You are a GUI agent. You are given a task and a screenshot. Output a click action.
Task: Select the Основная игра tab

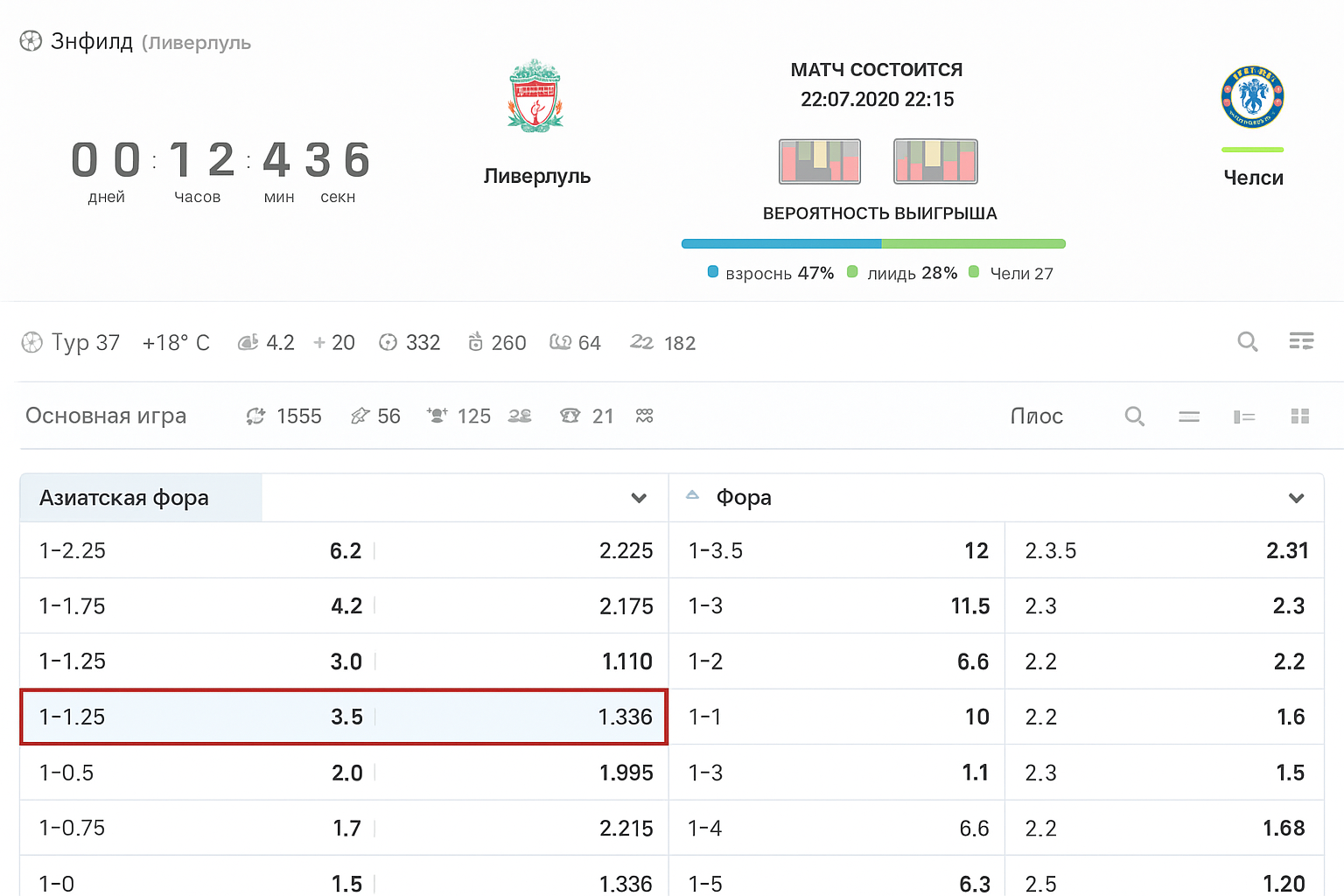[x=106, y=416]
